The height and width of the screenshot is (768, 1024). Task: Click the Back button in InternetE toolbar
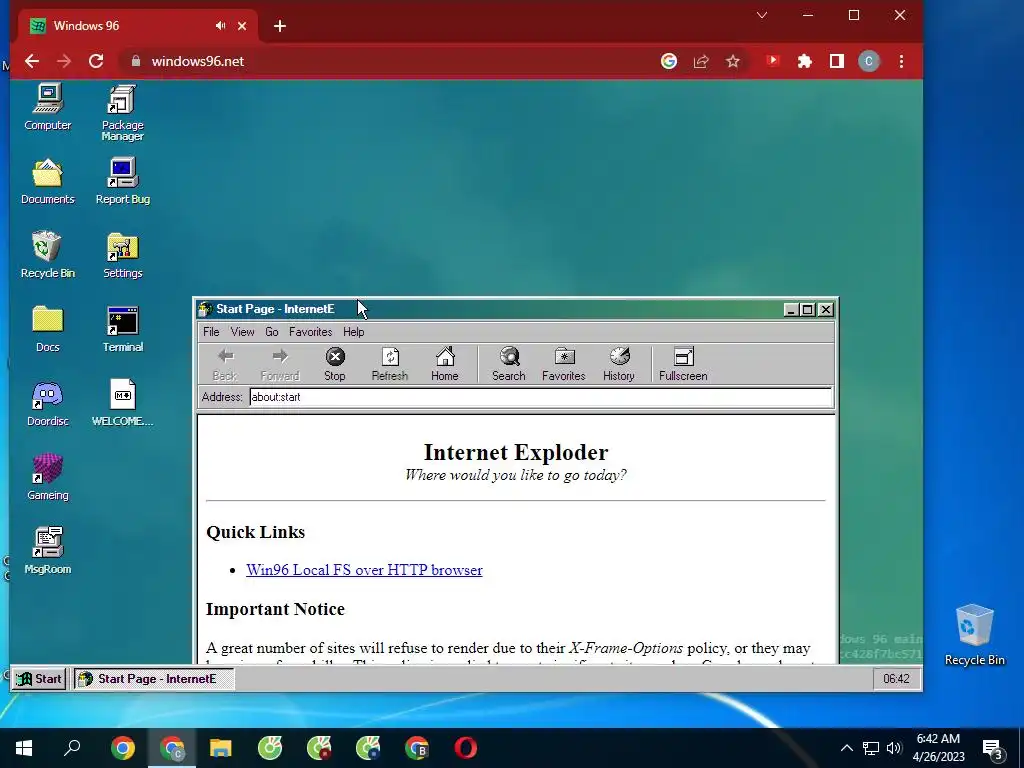[225, 364]
